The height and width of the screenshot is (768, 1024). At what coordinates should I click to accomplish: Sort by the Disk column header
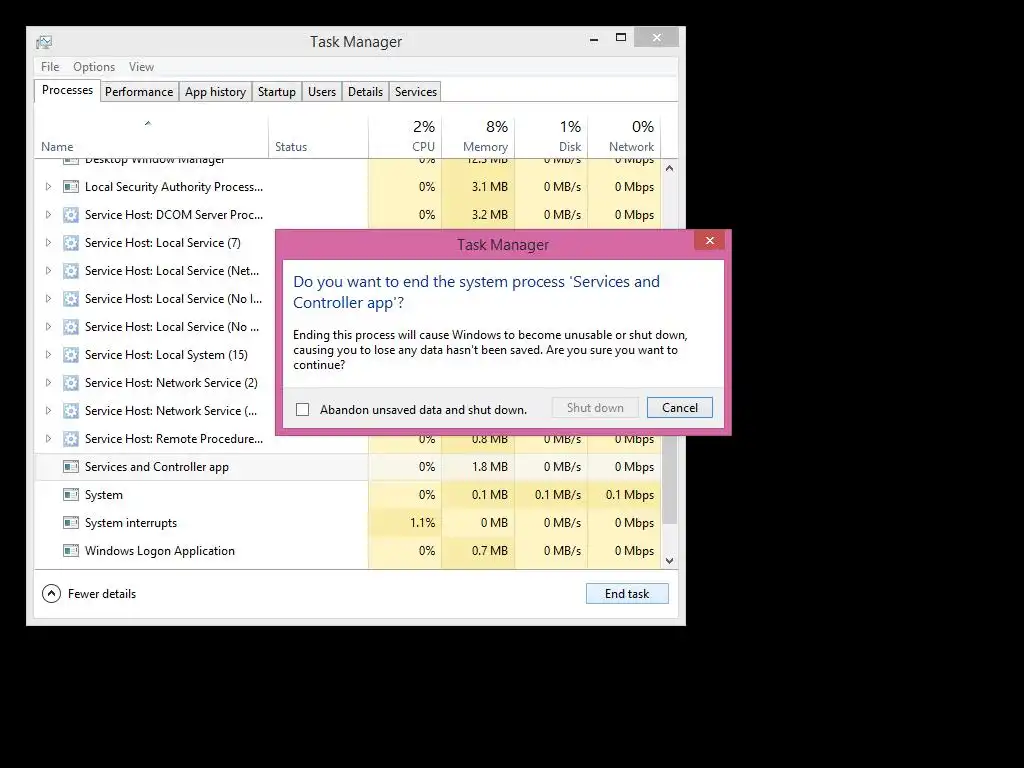pos(551,137)
